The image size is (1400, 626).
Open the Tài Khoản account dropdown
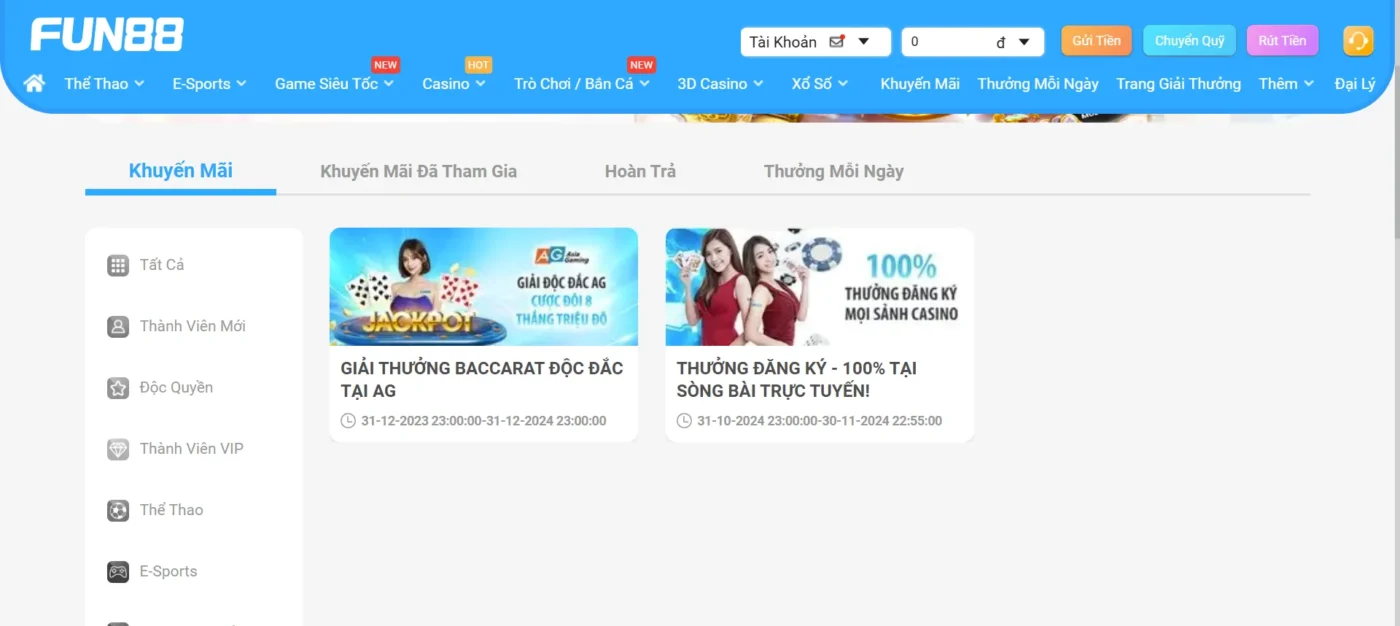(815, 41)
